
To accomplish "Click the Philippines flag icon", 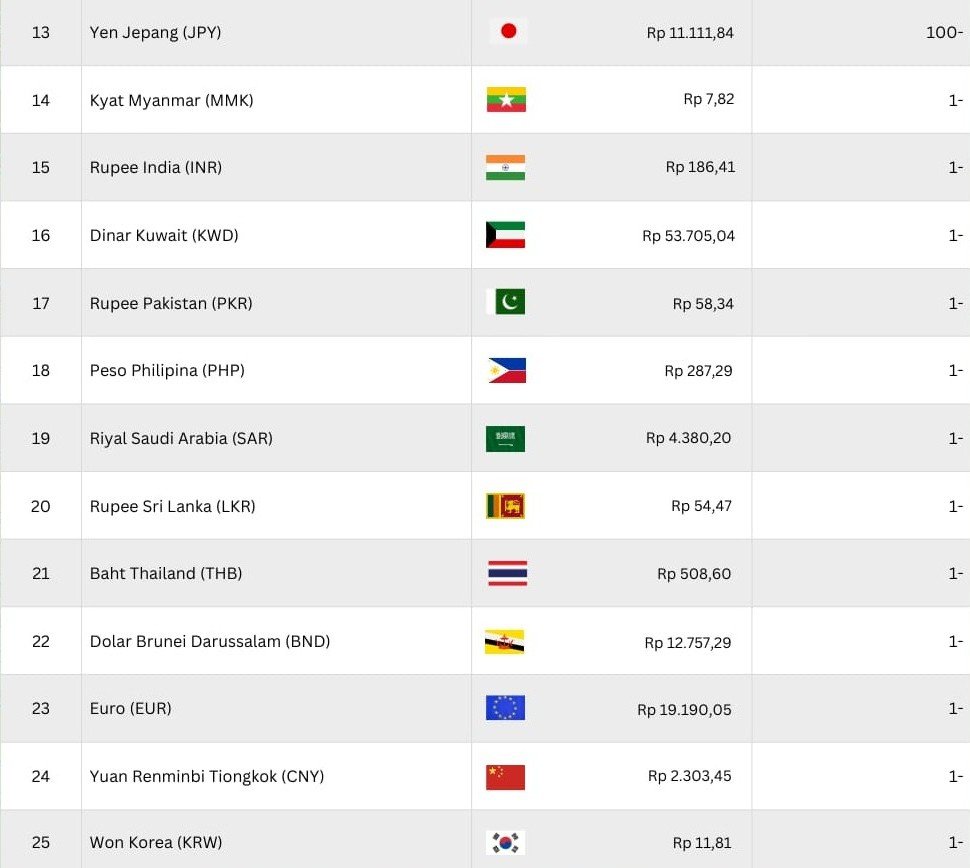I will [x=506, y=371].
